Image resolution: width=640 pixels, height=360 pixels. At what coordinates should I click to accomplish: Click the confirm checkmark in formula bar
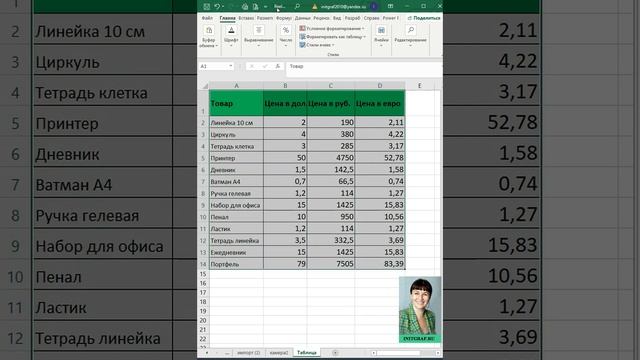pyautogui.click(x=265, y=66)
